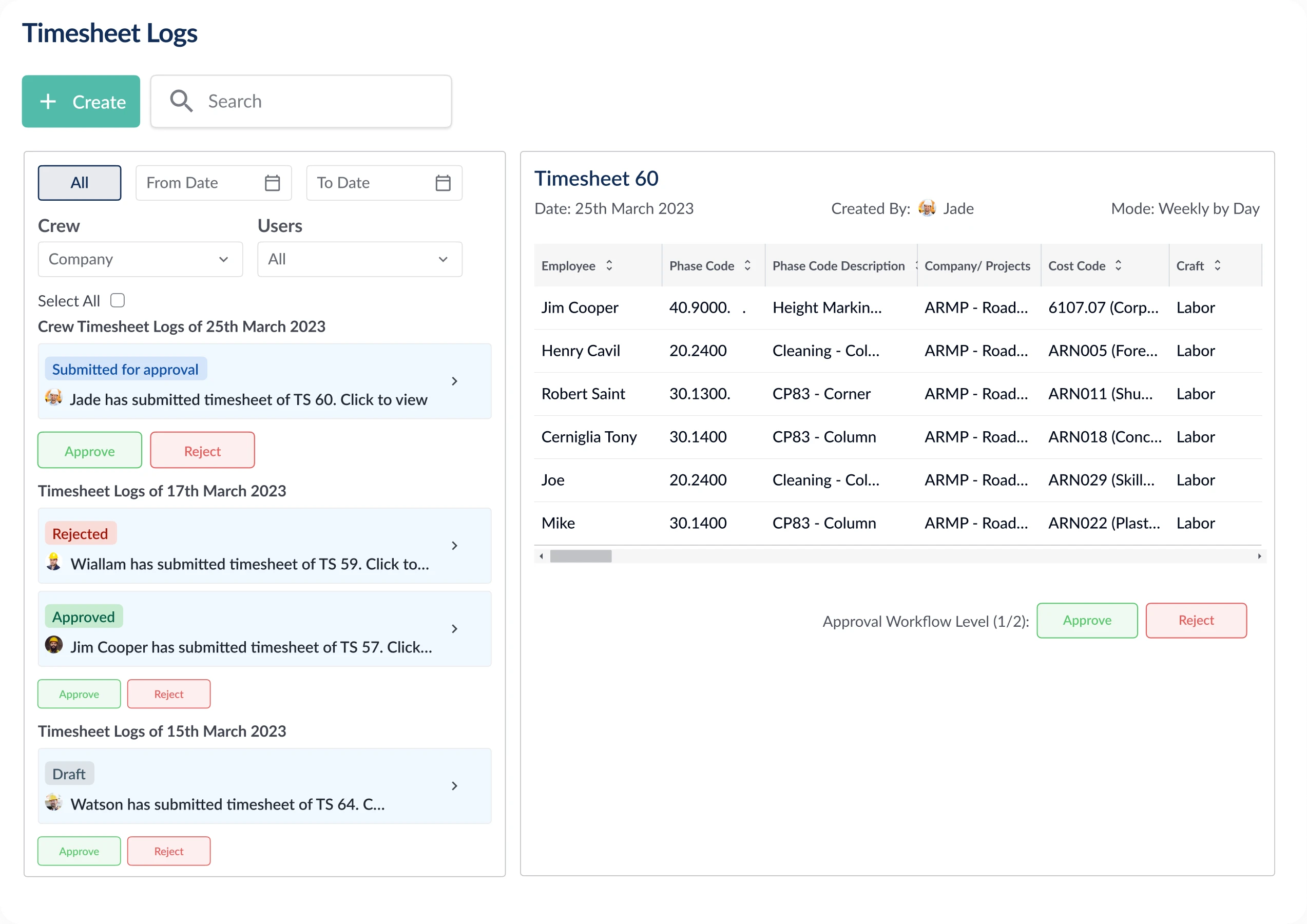Sort by Craft column arrows

[x=1217, y=265]
